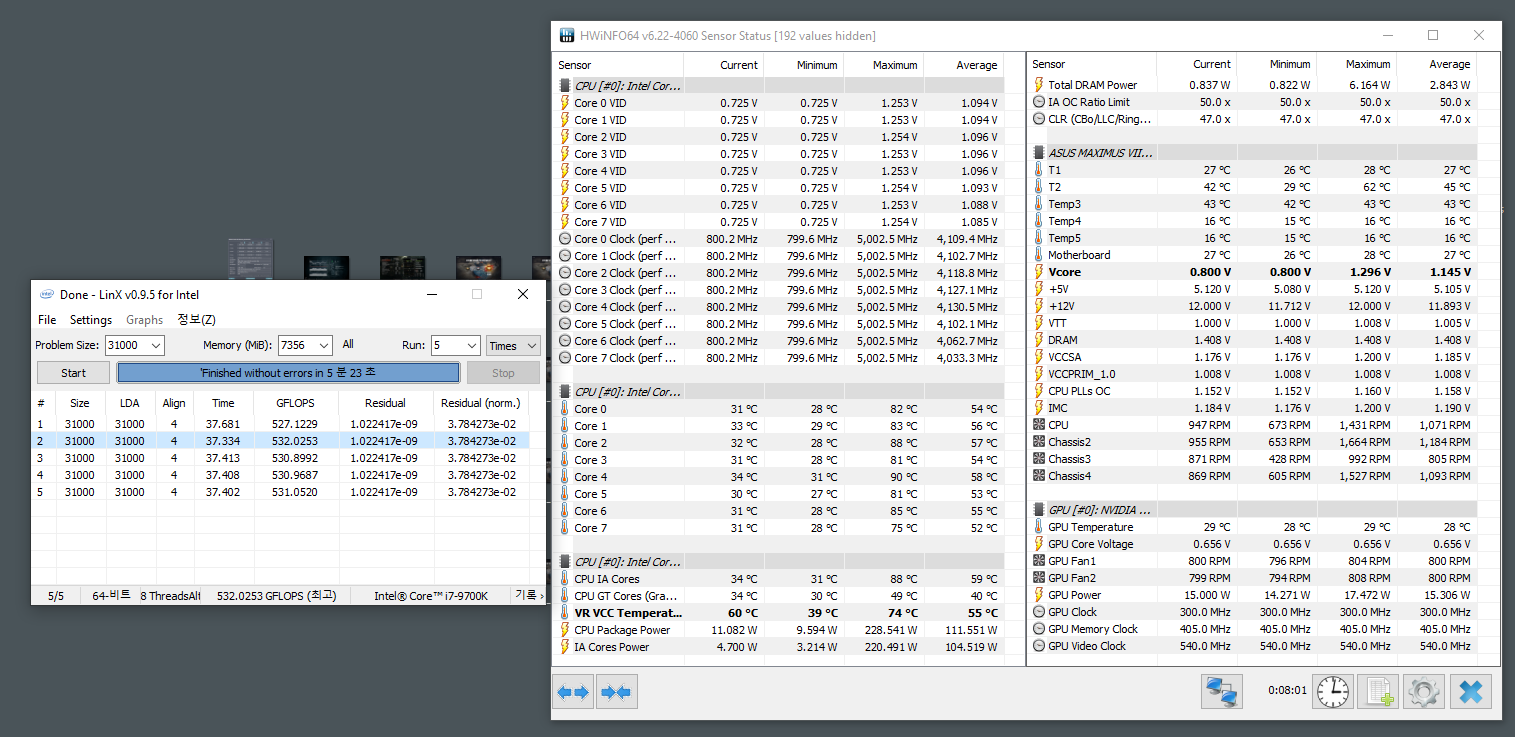Click the Graphs menu in LinX

coord(145,320)
